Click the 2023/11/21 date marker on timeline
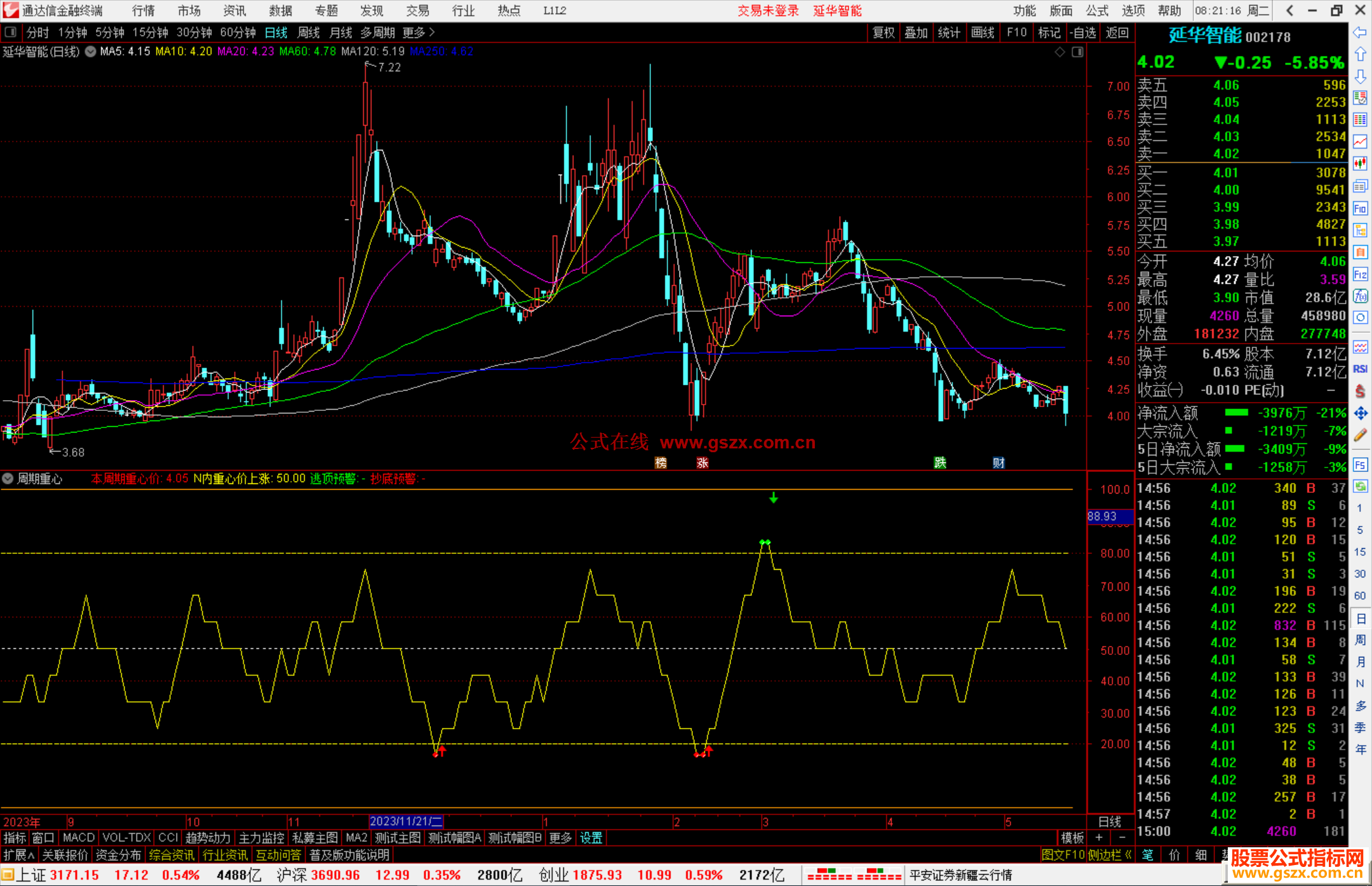Viewport: 1372px width, 886px height. 405,821
